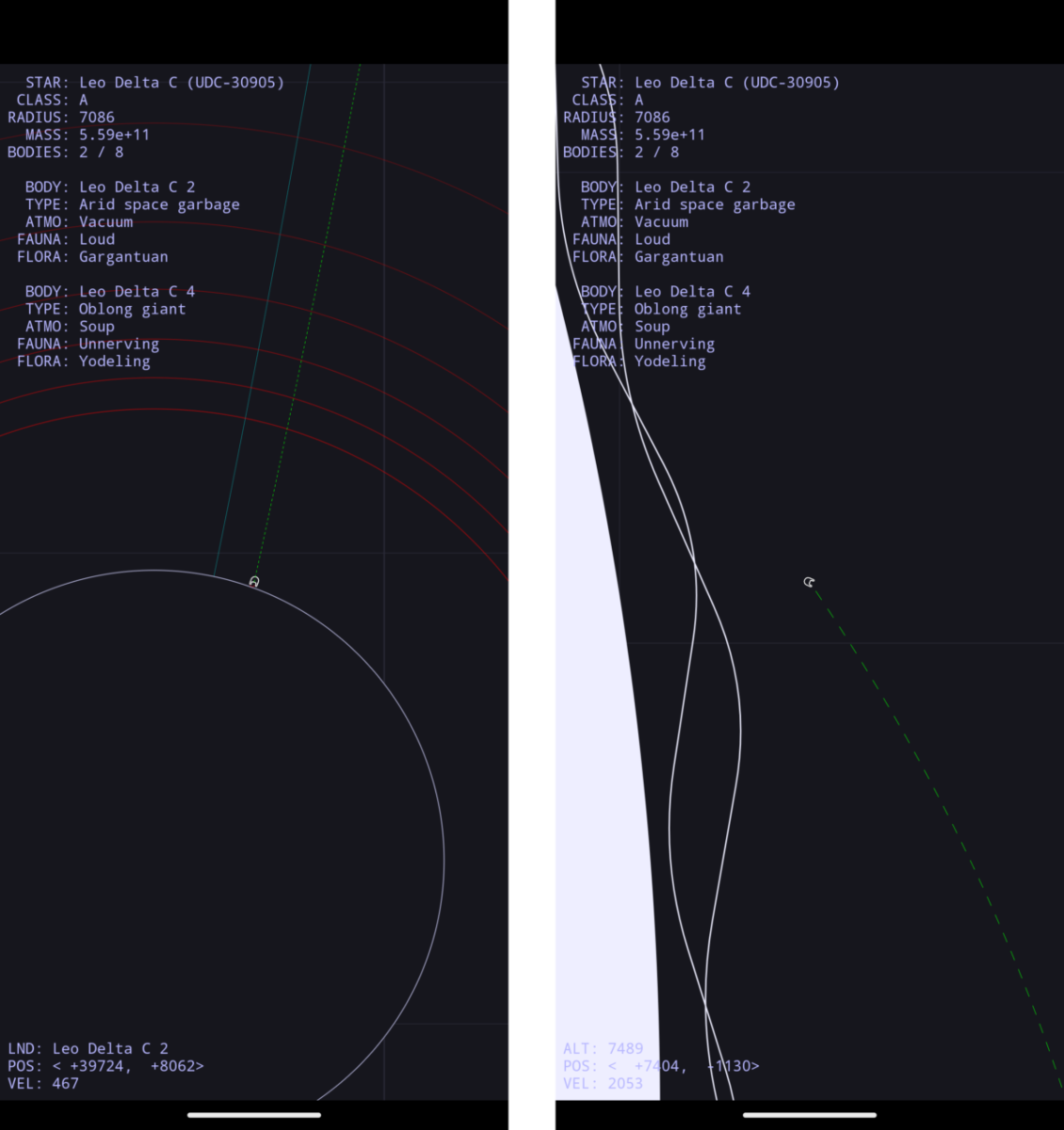The height and width of the screenshot is (1130, 1064).
Task: Select TYPE: Oblong giant in left screenshot
Action: (x=105, y=309)
